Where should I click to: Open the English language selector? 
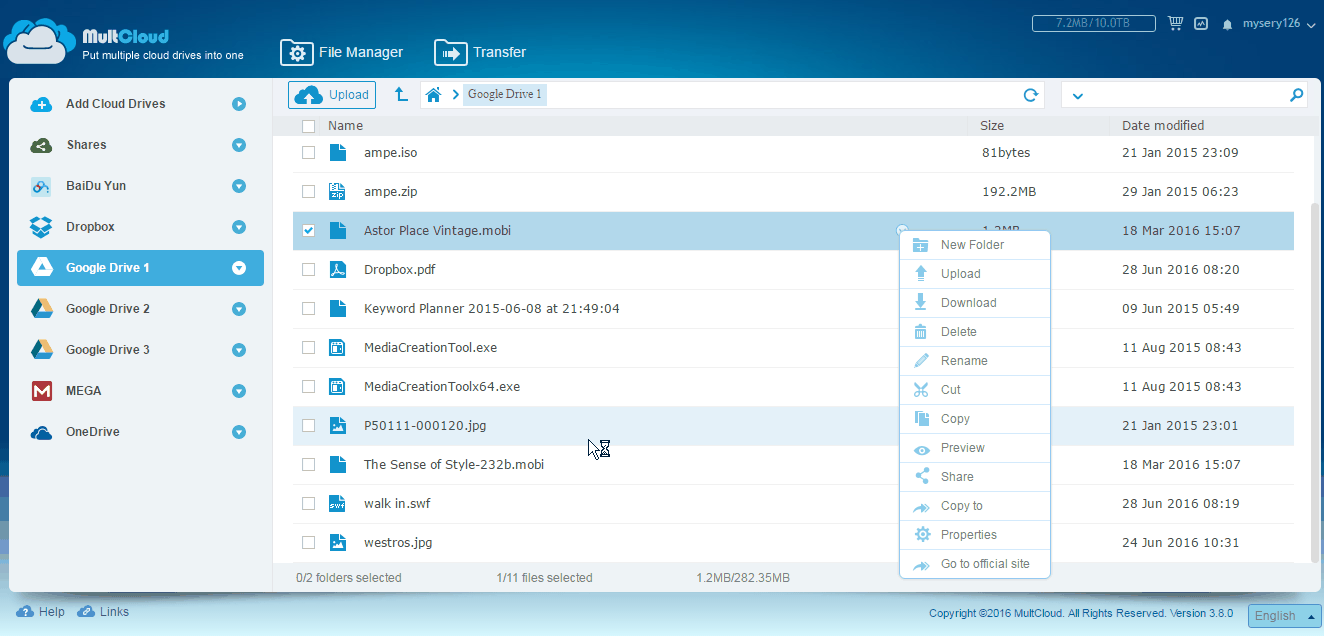pyautogui.click(x=1283, y=616)
